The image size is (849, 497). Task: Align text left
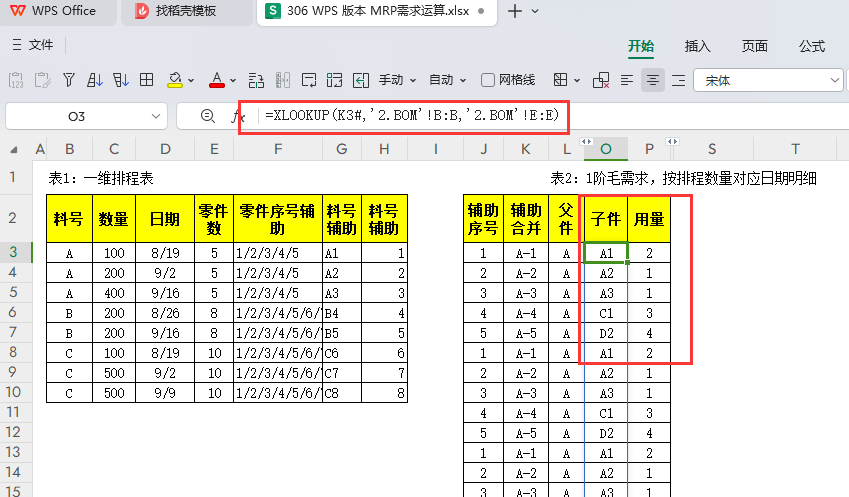click(627, 80)
